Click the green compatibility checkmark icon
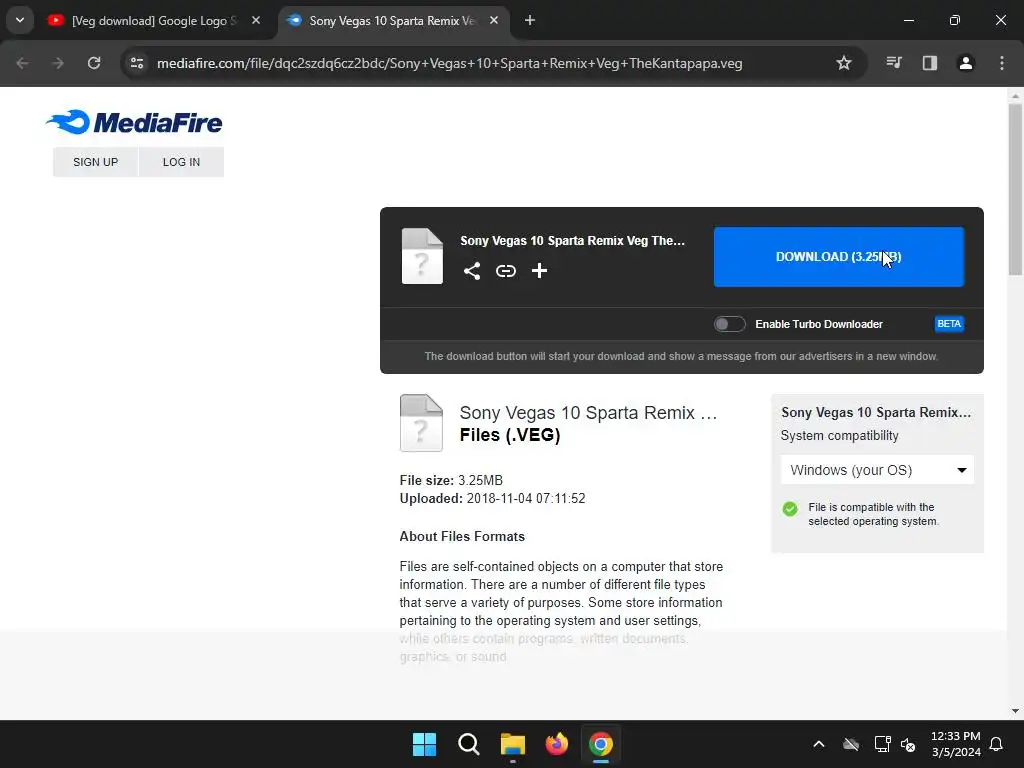The height and width of the screenshot is (768, 1024). [790, 509]
